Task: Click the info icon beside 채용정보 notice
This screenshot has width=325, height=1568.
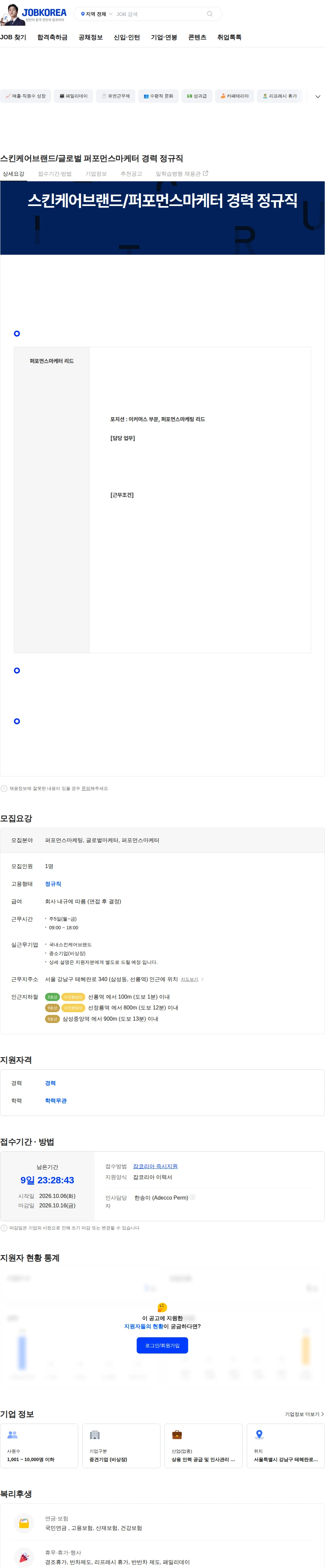Action: (x=4, y=788)
